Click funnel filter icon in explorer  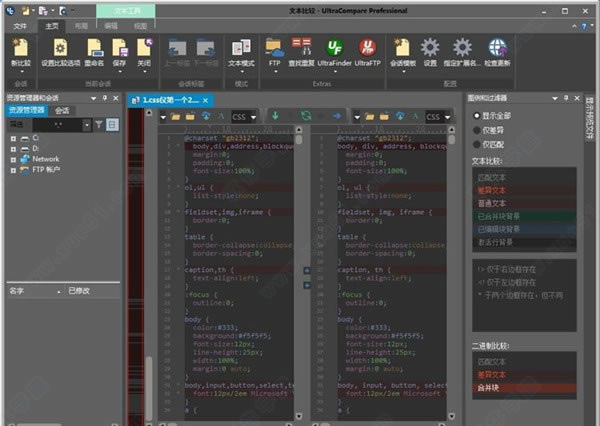click(99, 124)
